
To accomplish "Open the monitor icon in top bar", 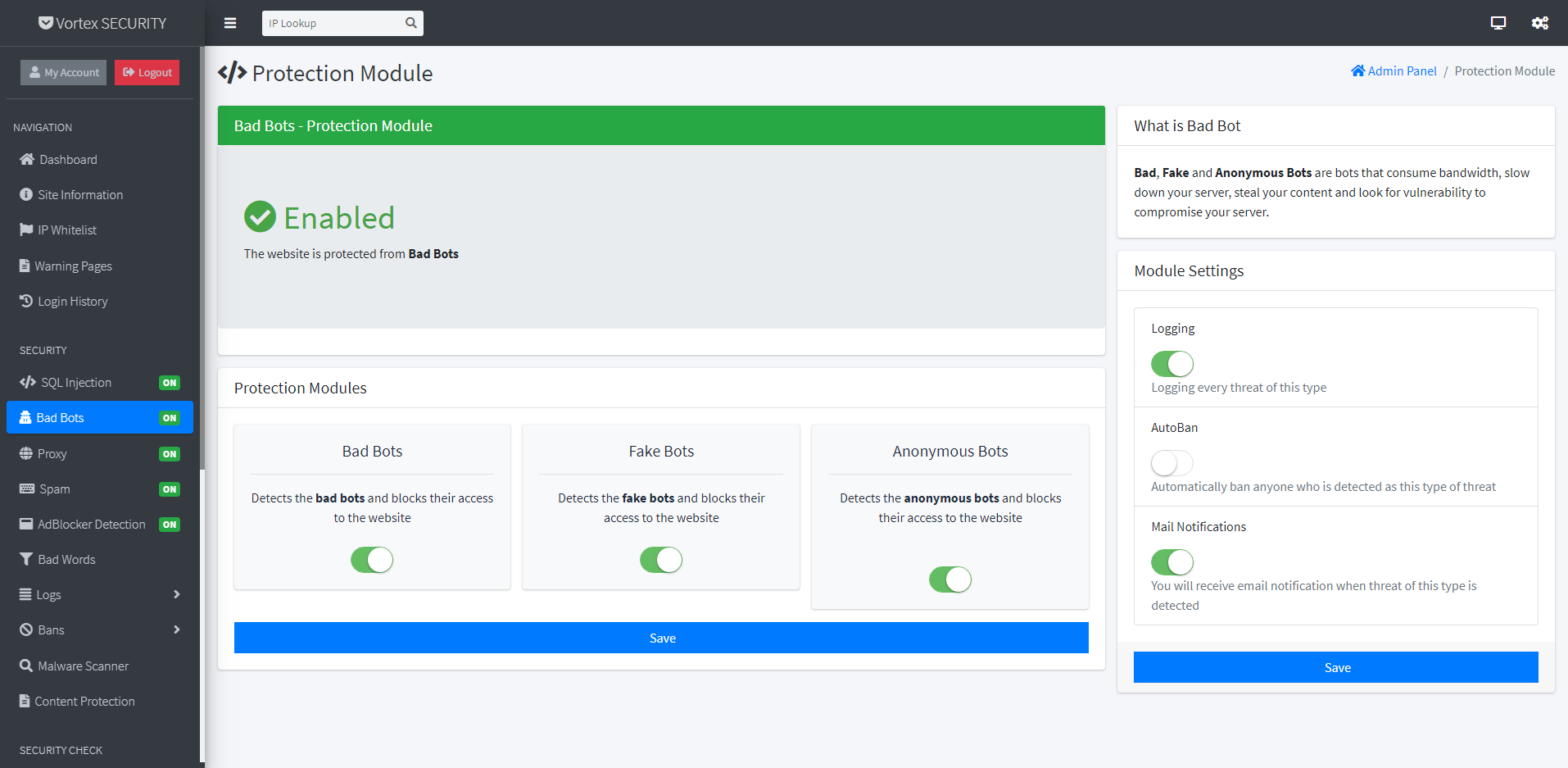I will 1498,23.
